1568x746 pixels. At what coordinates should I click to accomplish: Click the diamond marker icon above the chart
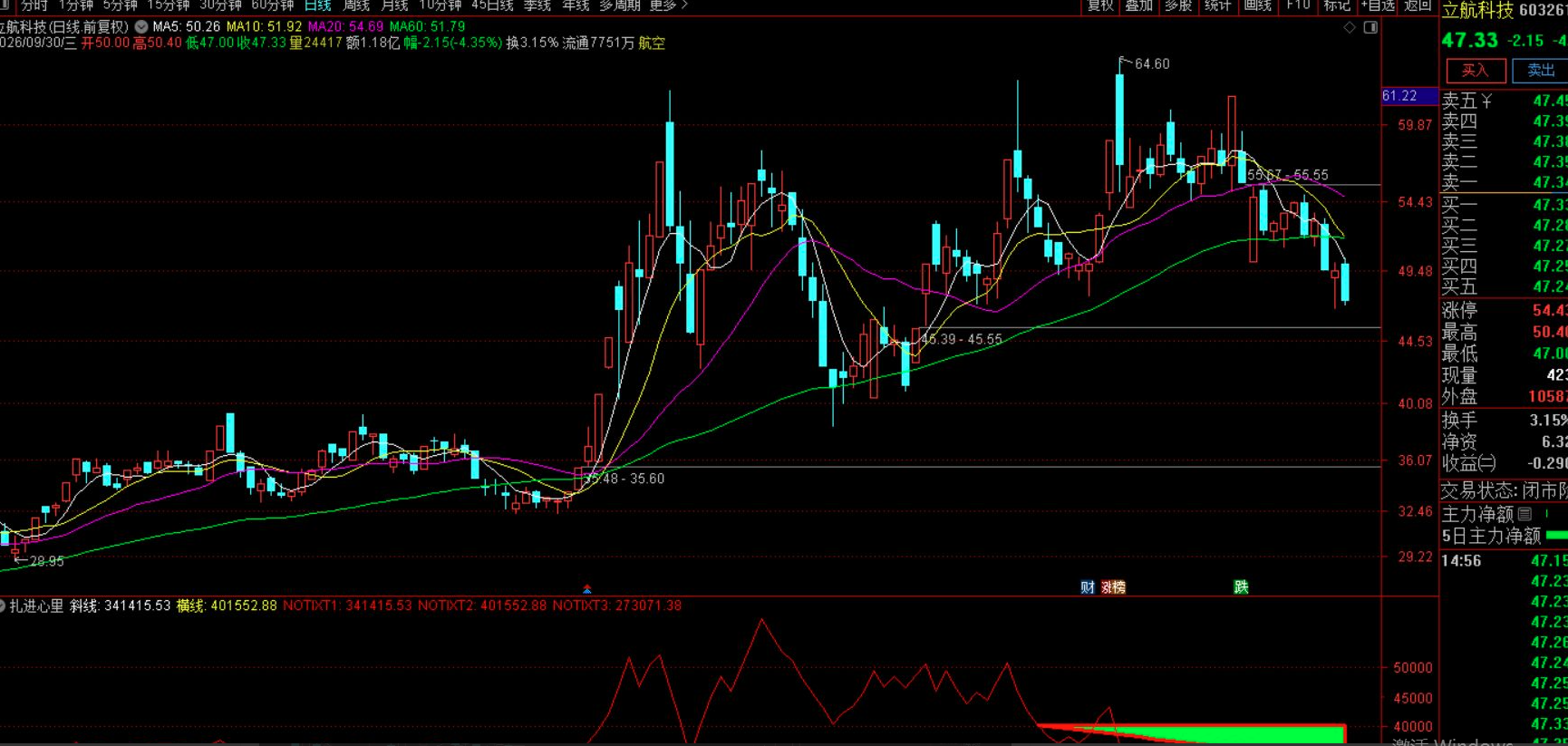pos(1350,28)
